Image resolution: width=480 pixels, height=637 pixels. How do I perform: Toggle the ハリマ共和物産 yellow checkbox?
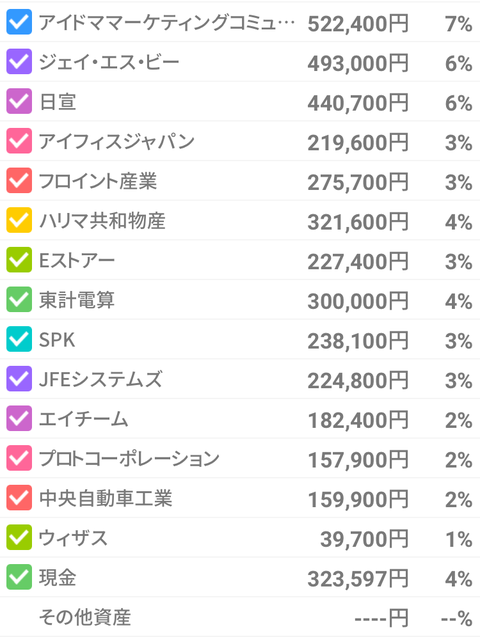coord(19,220)
